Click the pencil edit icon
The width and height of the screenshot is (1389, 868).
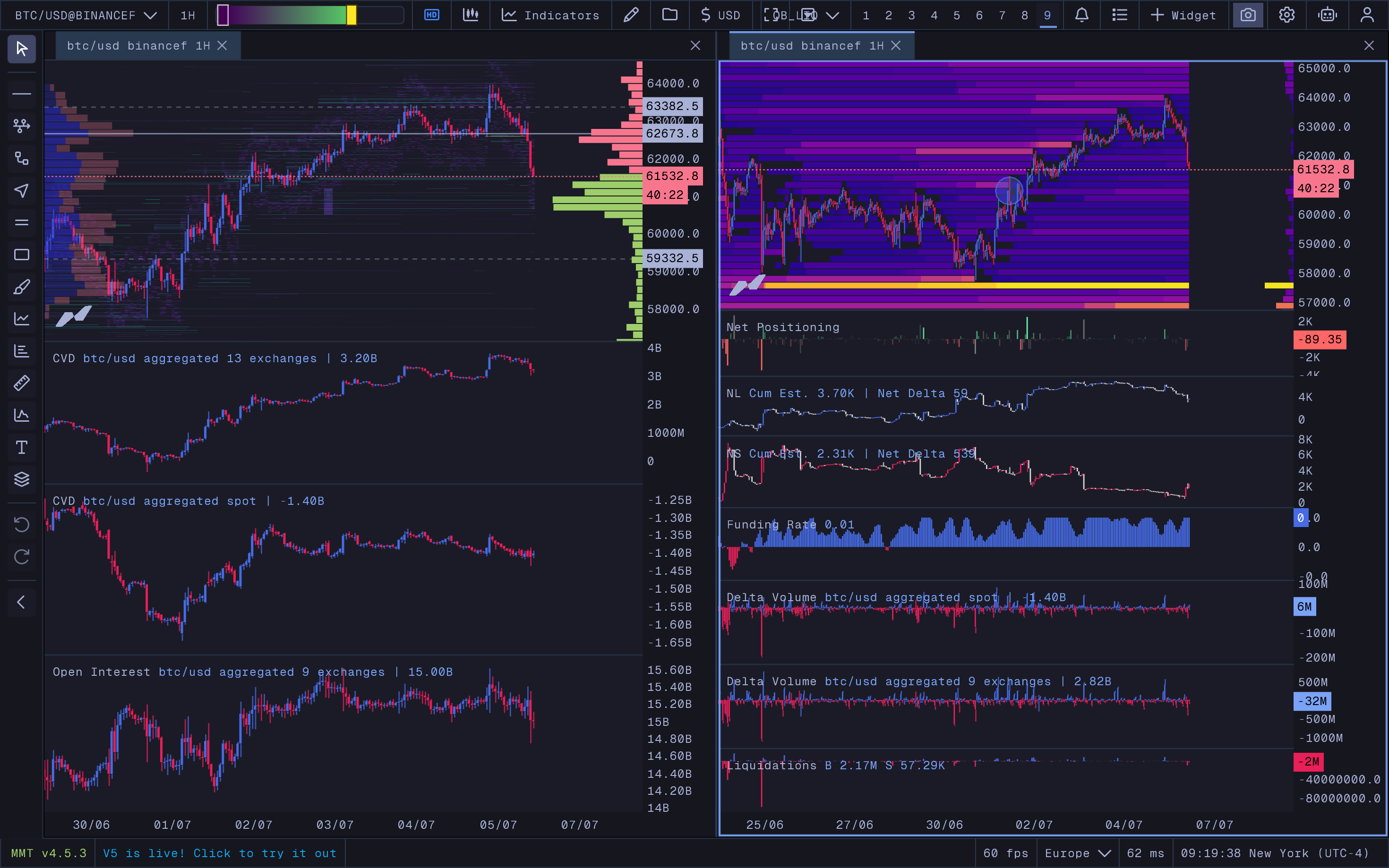630,15
